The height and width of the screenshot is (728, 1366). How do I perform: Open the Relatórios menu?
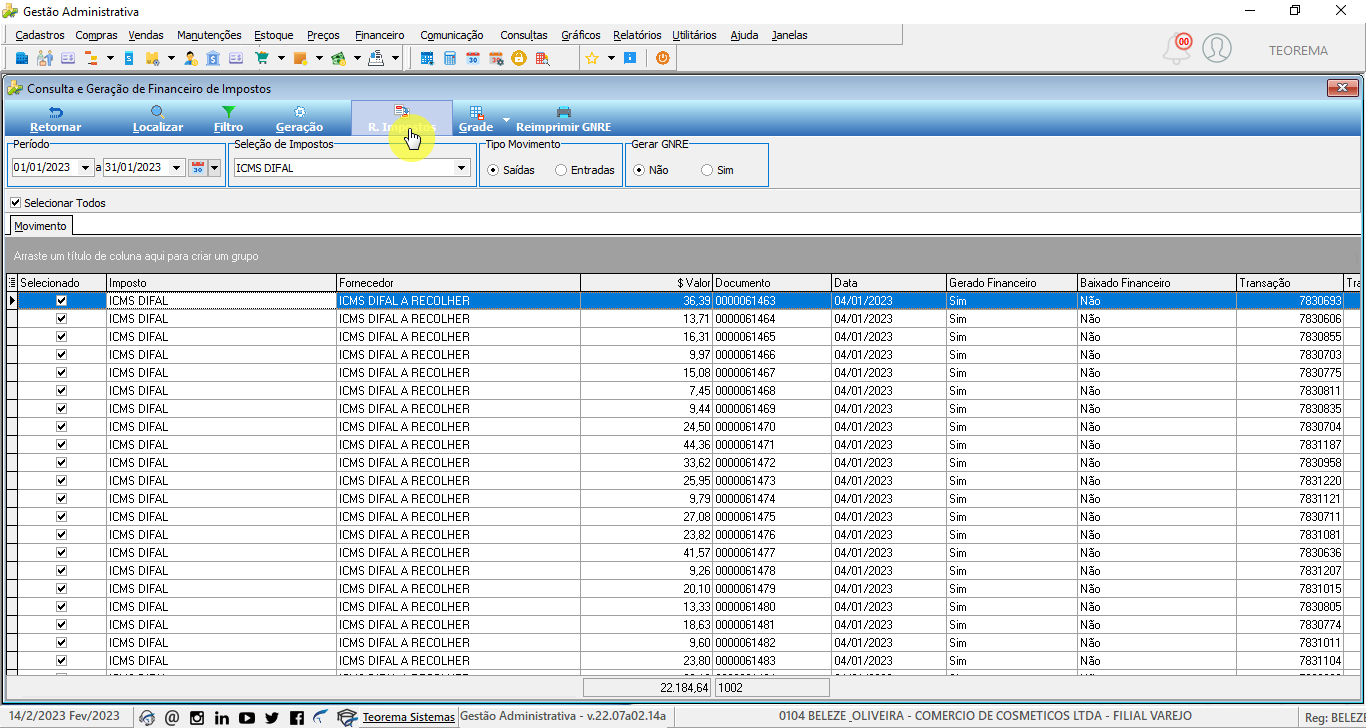(x=637, y=35)
